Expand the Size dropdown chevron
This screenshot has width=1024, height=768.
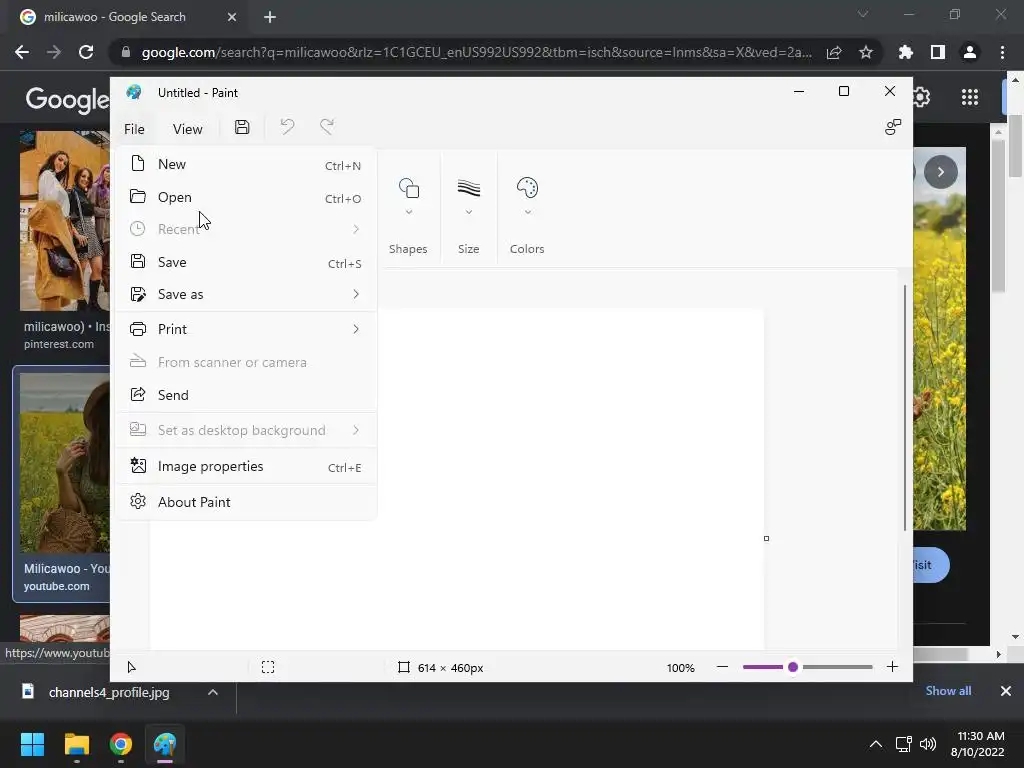click(468, 212)
